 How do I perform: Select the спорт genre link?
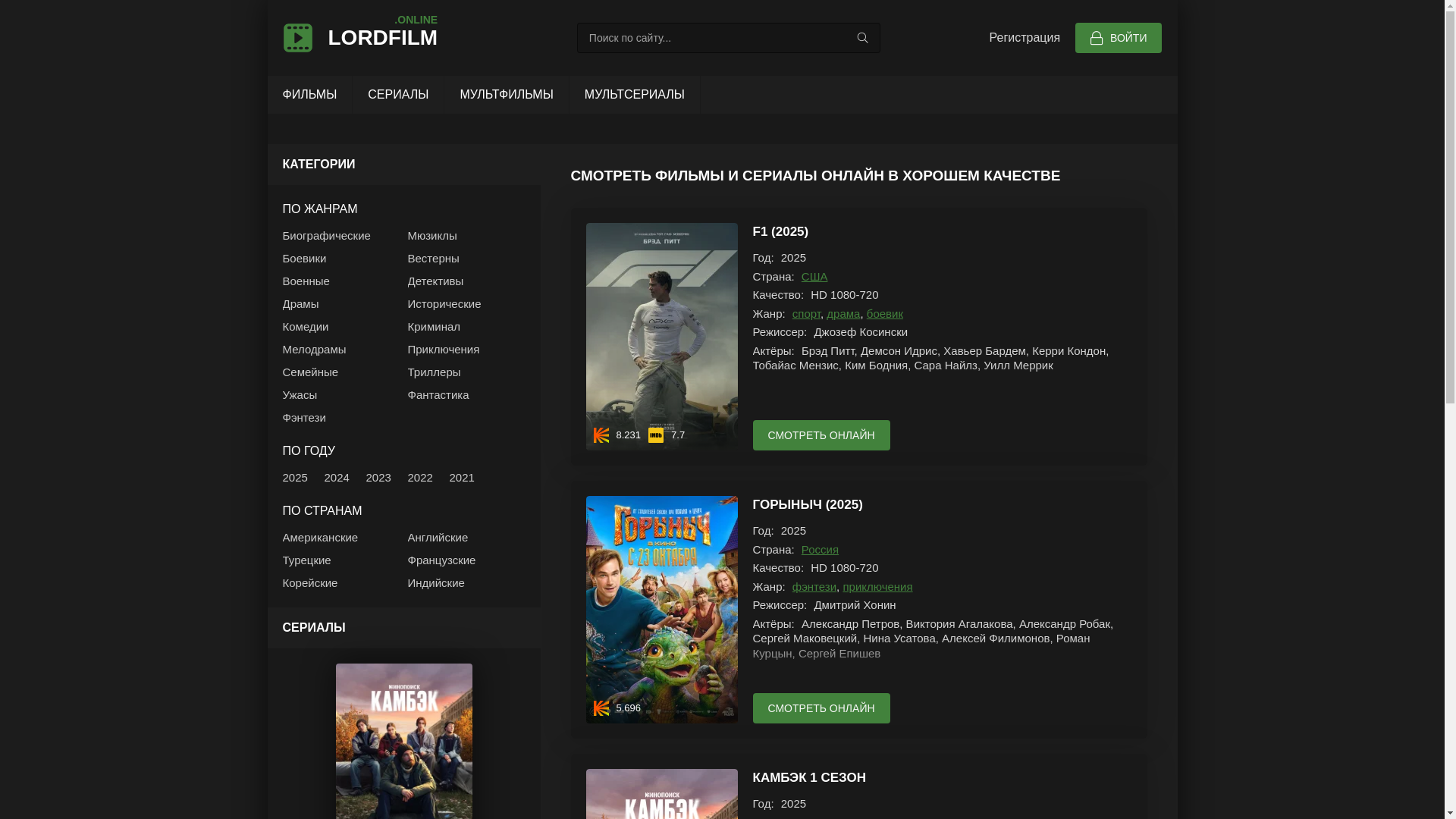coord(806,314)
